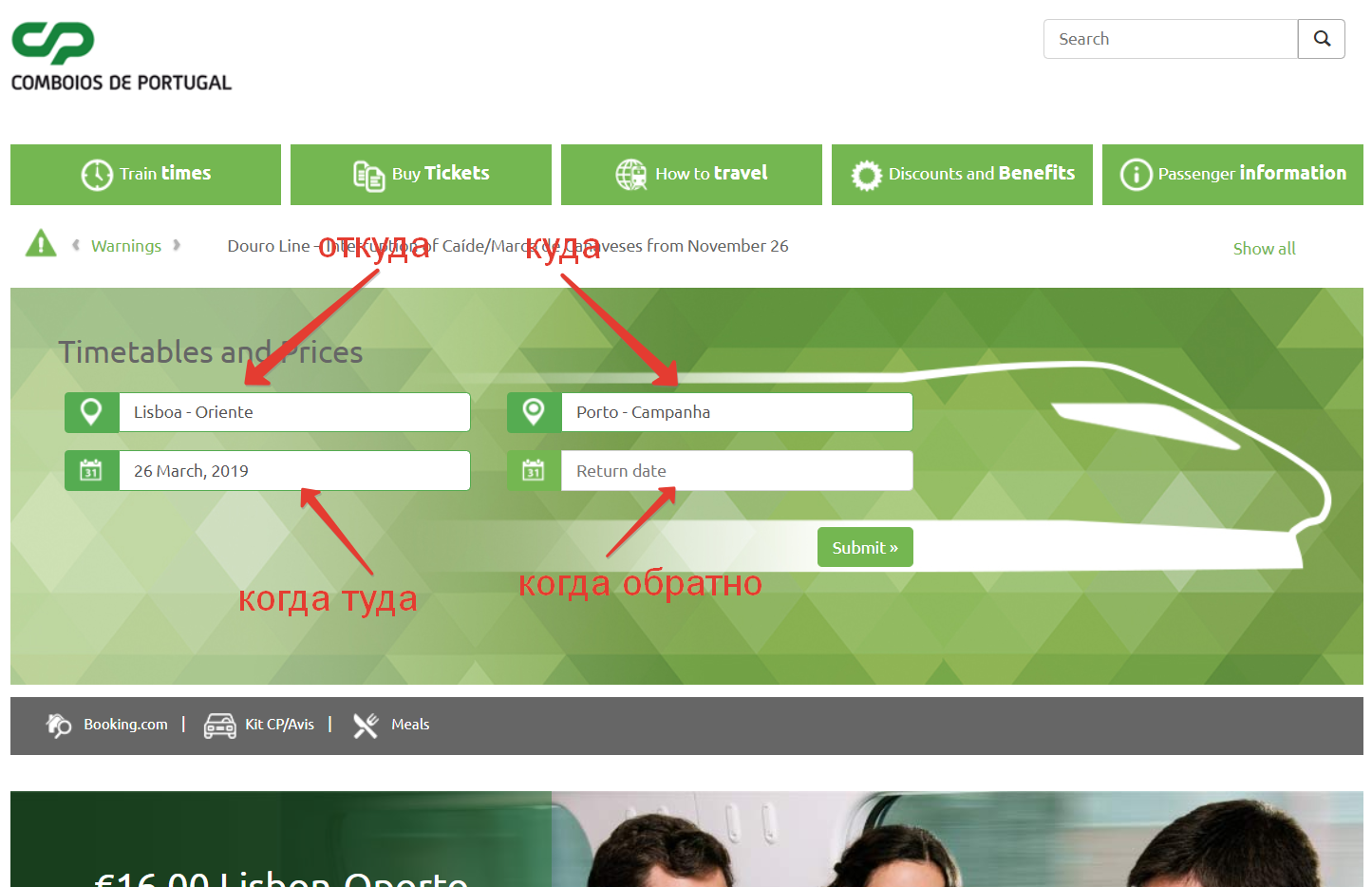Click the fork and knife Meals icon
This screenshot has height=887, width=1372.
point(366,726)
